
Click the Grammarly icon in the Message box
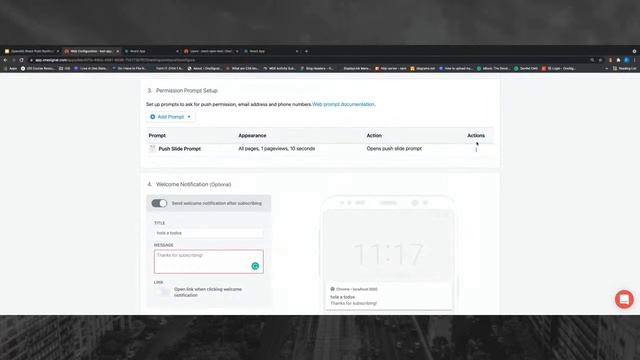pyautogui.click(x=255, y=266)
